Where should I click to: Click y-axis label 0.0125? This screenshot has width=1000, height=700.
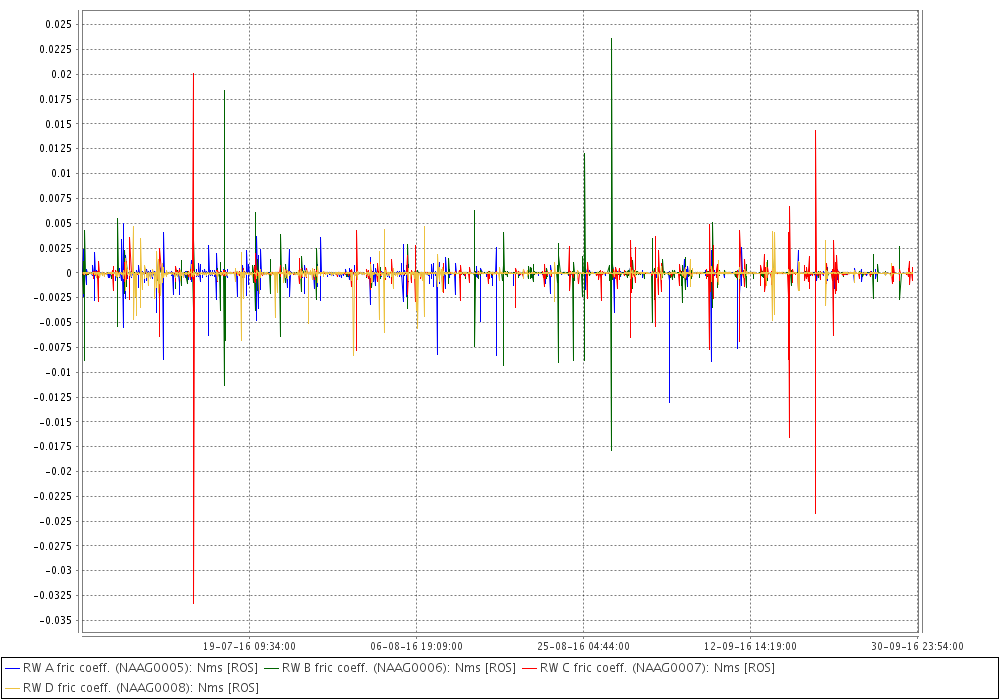56,149
